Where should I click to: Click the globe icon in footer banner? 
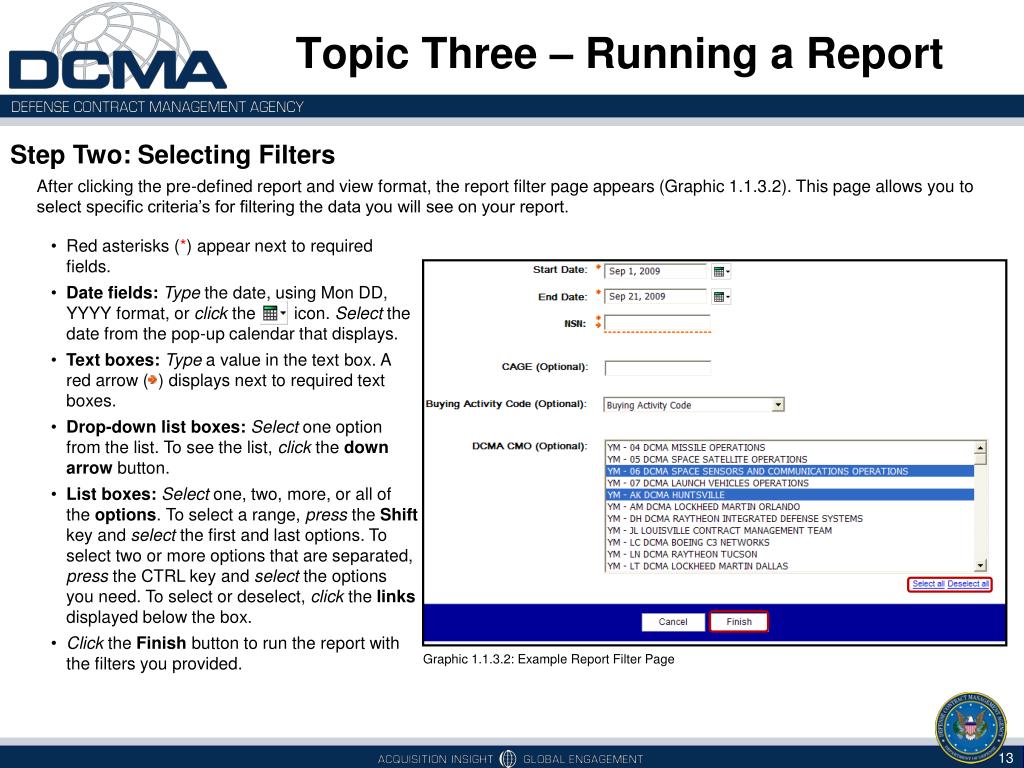click(507, 758)
